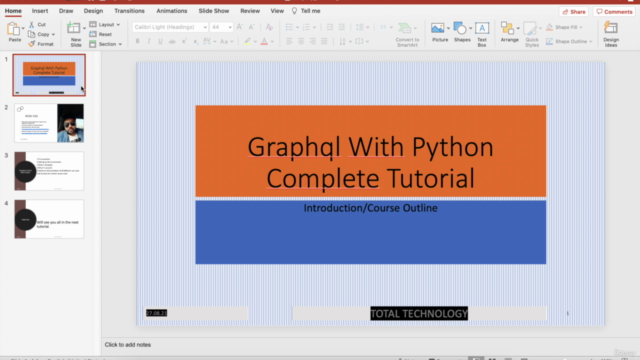Screen dimensions: 640x360
Task: Click the Share button
Action: tap(574, 12)
